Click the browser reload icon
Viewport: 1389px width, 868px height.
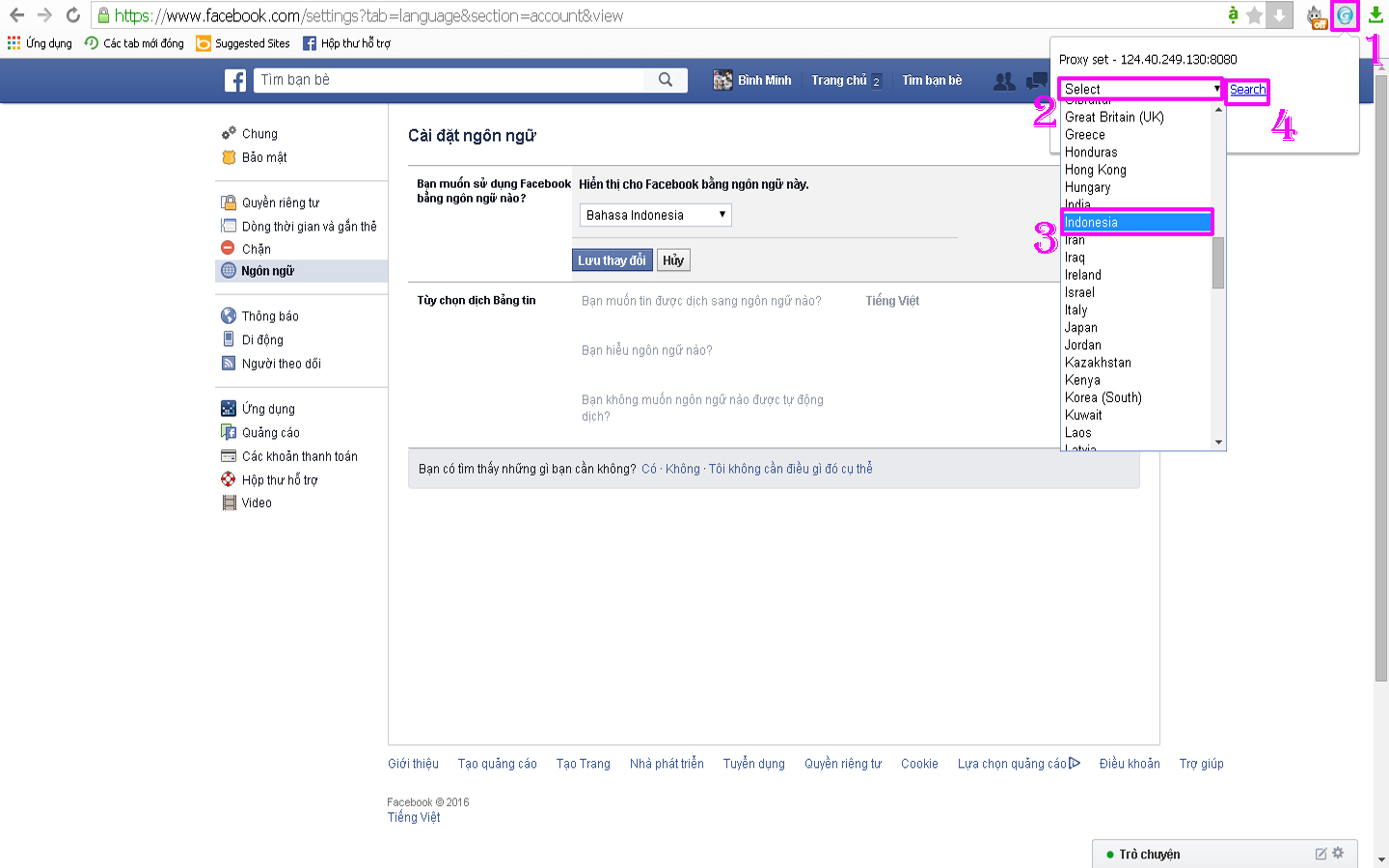click(72, 15)
